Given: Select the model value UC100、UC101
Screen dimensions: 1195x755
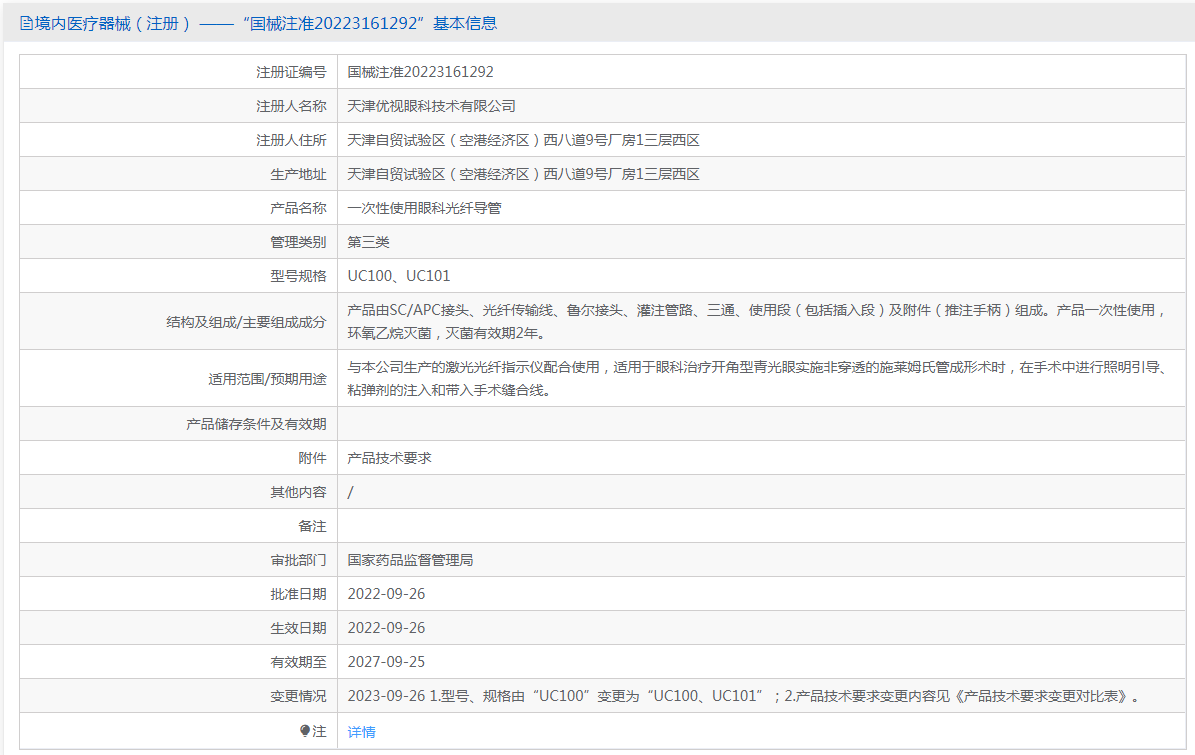Looking at the screenshot, I should pos(399,276).
